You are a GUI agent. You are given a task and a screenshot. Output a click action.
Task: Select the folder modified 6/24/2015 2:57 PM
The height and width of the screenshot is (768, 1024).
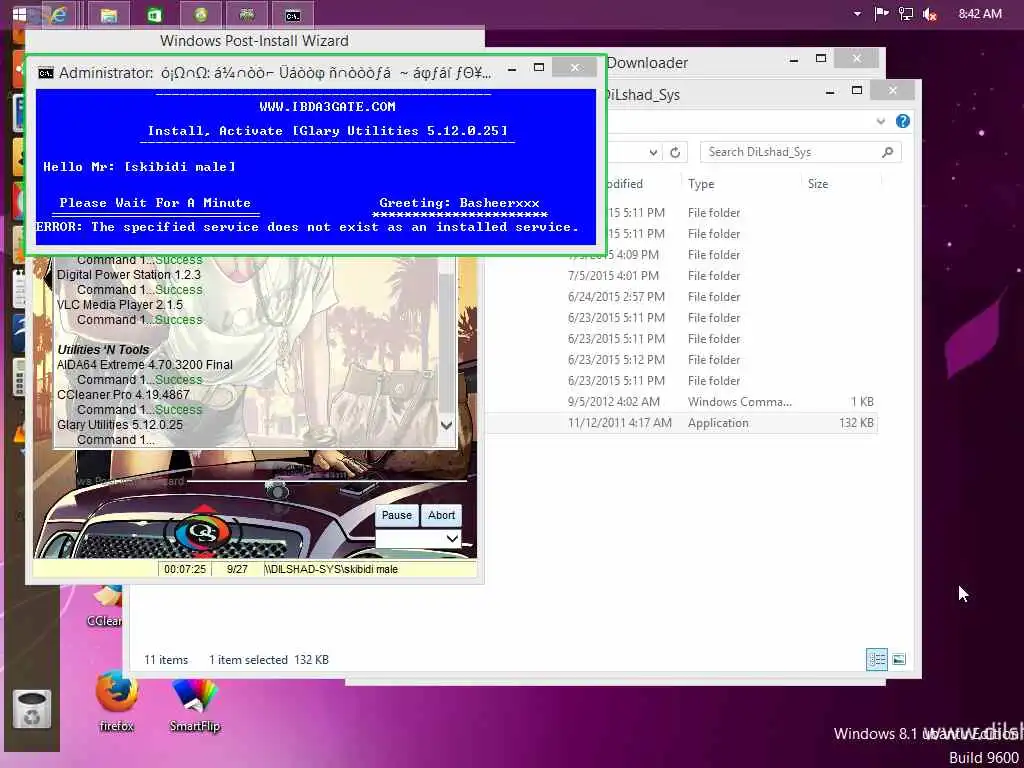[x=682, y=297]
